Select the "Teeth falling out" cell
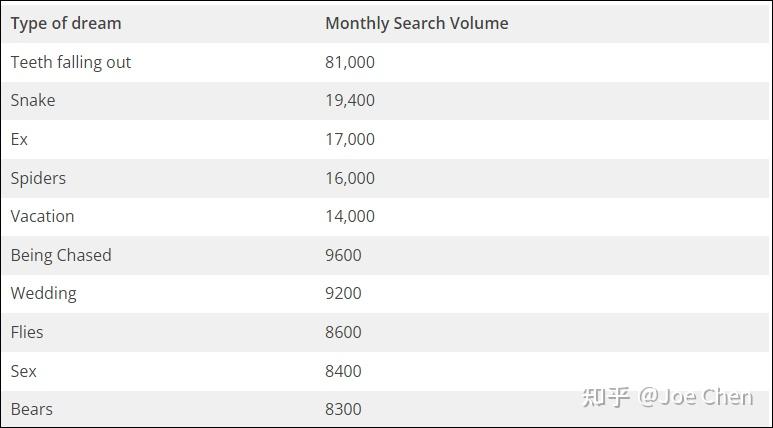 coord(71,62)
